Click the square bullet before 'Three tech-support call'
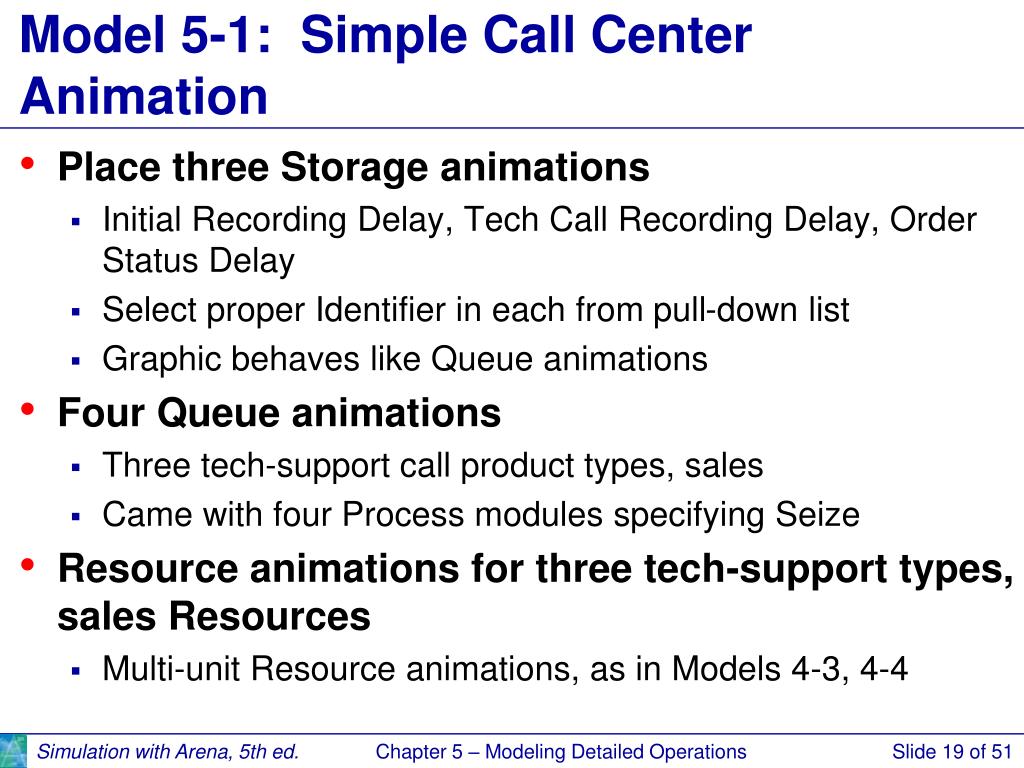Viewport: 1024px width, 768px height. (x=76, y=468)
